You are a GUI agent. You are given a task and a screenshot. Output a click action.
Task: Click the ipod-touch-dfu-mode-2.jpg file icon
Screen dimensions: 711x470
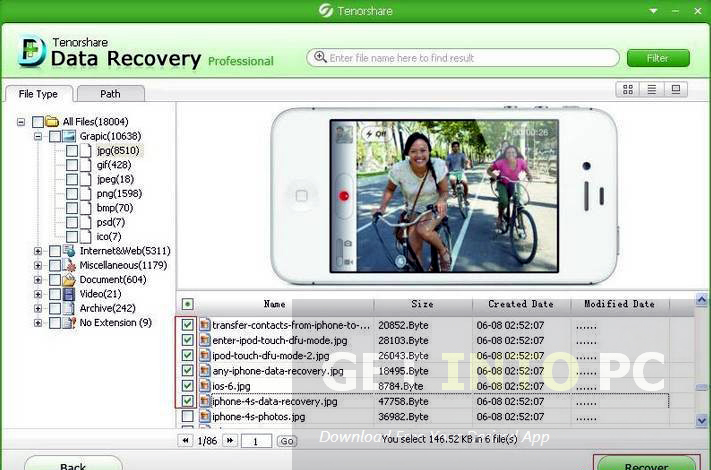205,355
